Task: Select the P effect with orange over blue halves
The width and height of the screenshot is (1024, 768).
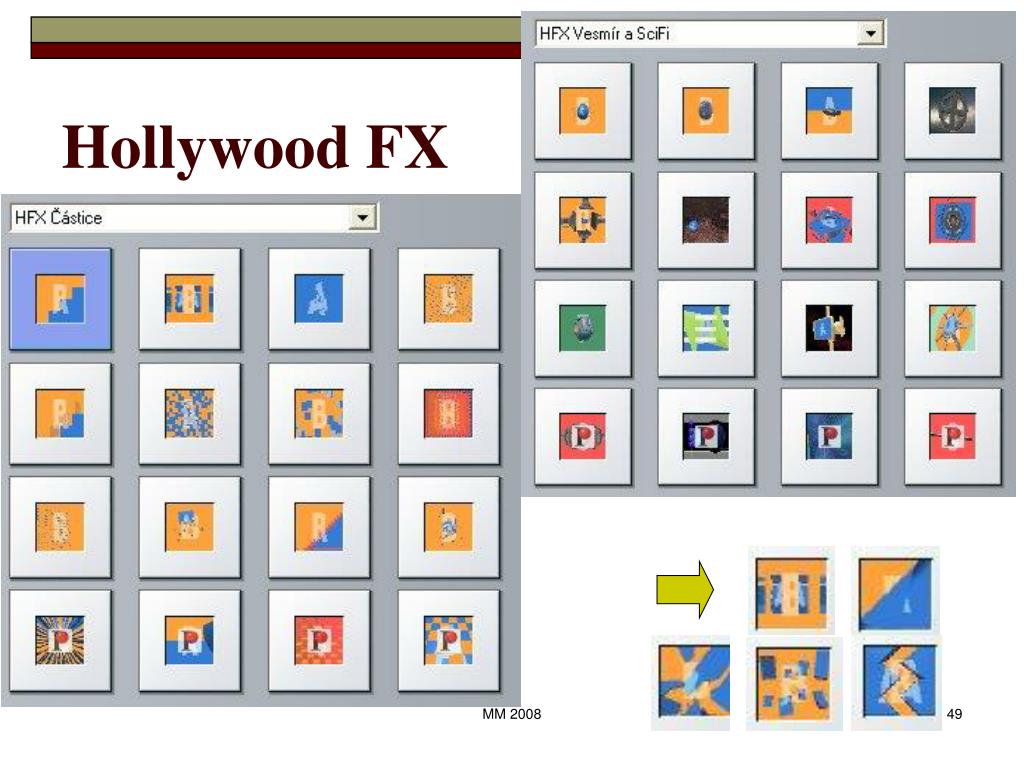Action: [x=189, y=641]
